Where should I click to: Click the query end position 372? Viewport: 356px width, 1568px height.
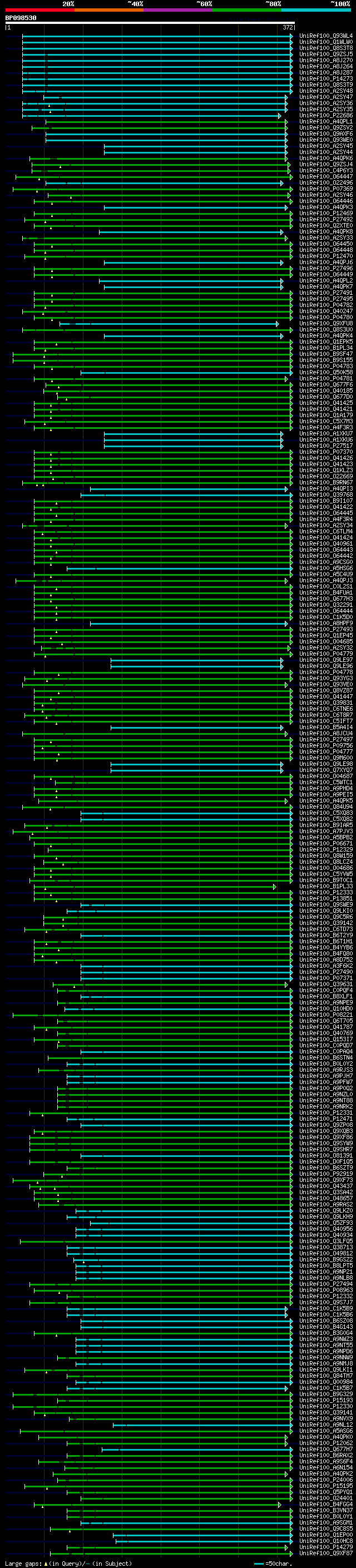point(288,27)
